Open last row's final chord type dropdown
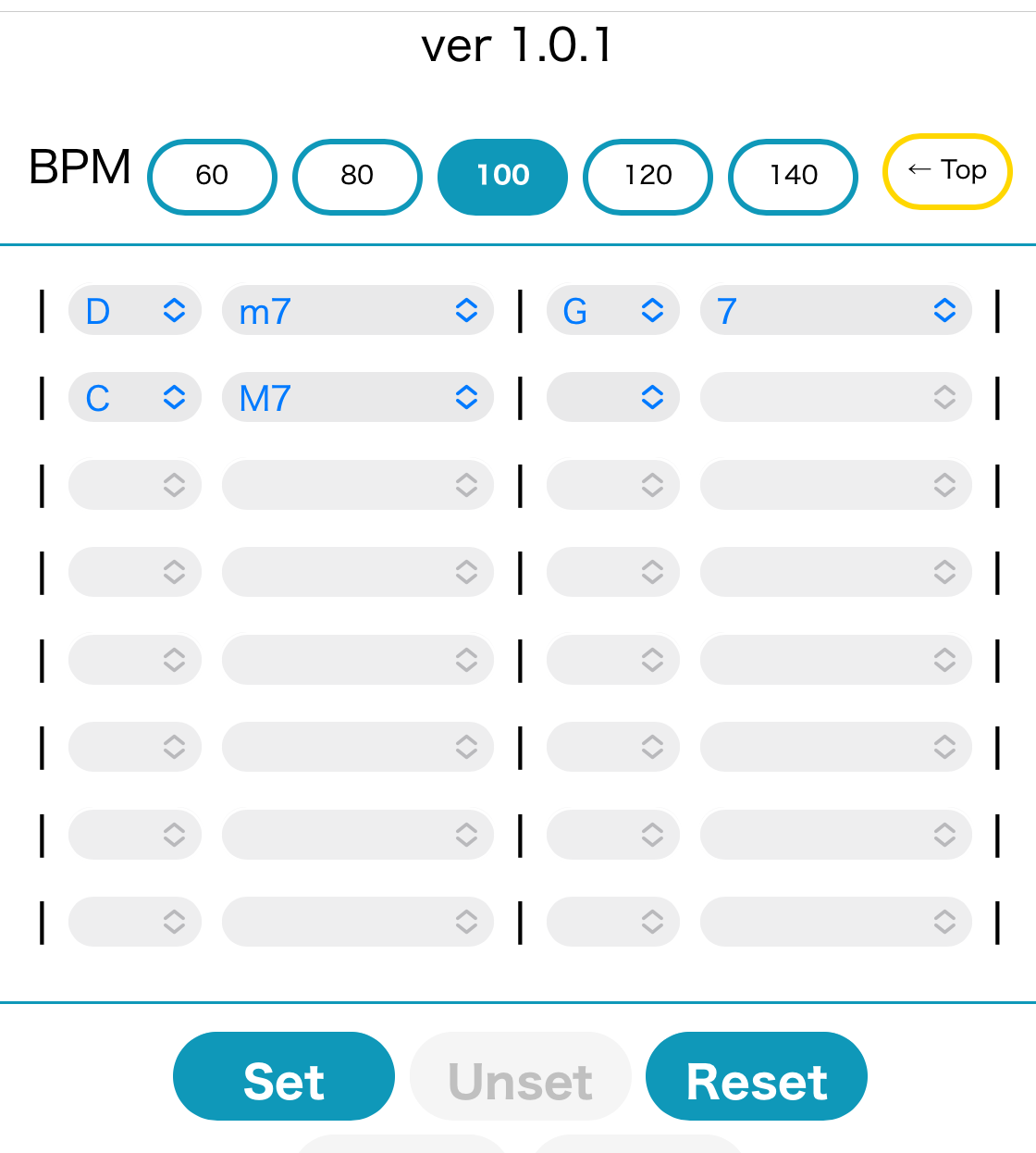This screenshot has height=1153, width=1036. (x=836, y=922)
